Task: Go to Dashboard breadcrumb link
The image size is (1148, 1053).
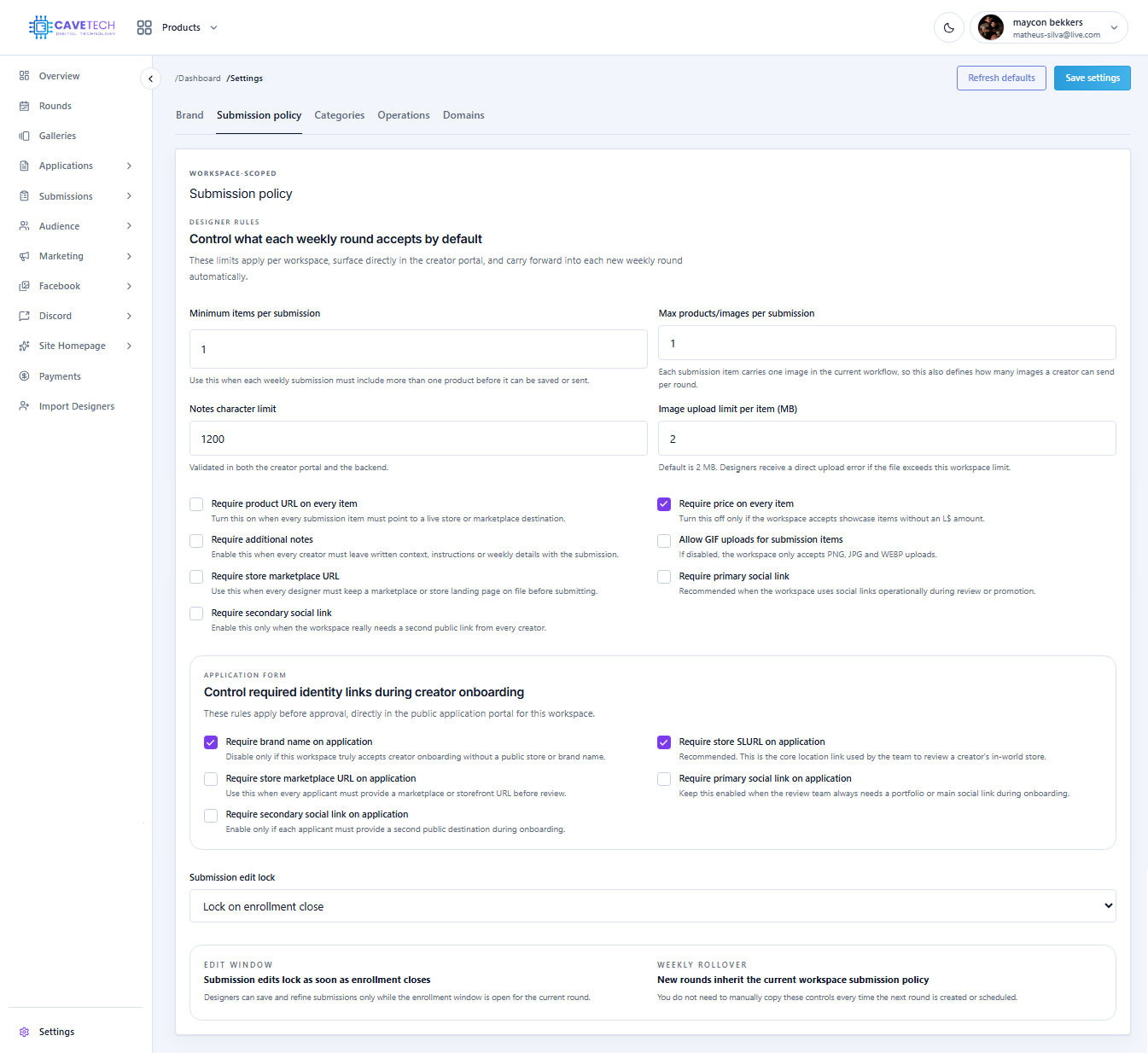Action: (x=198, y=79)
